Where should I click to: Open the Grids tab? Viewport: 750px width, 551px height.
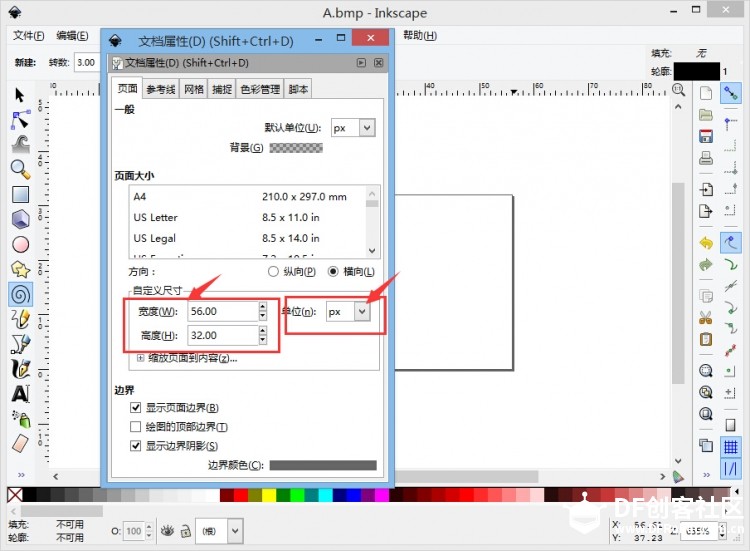pyautogui.click(x=194, y=89)
